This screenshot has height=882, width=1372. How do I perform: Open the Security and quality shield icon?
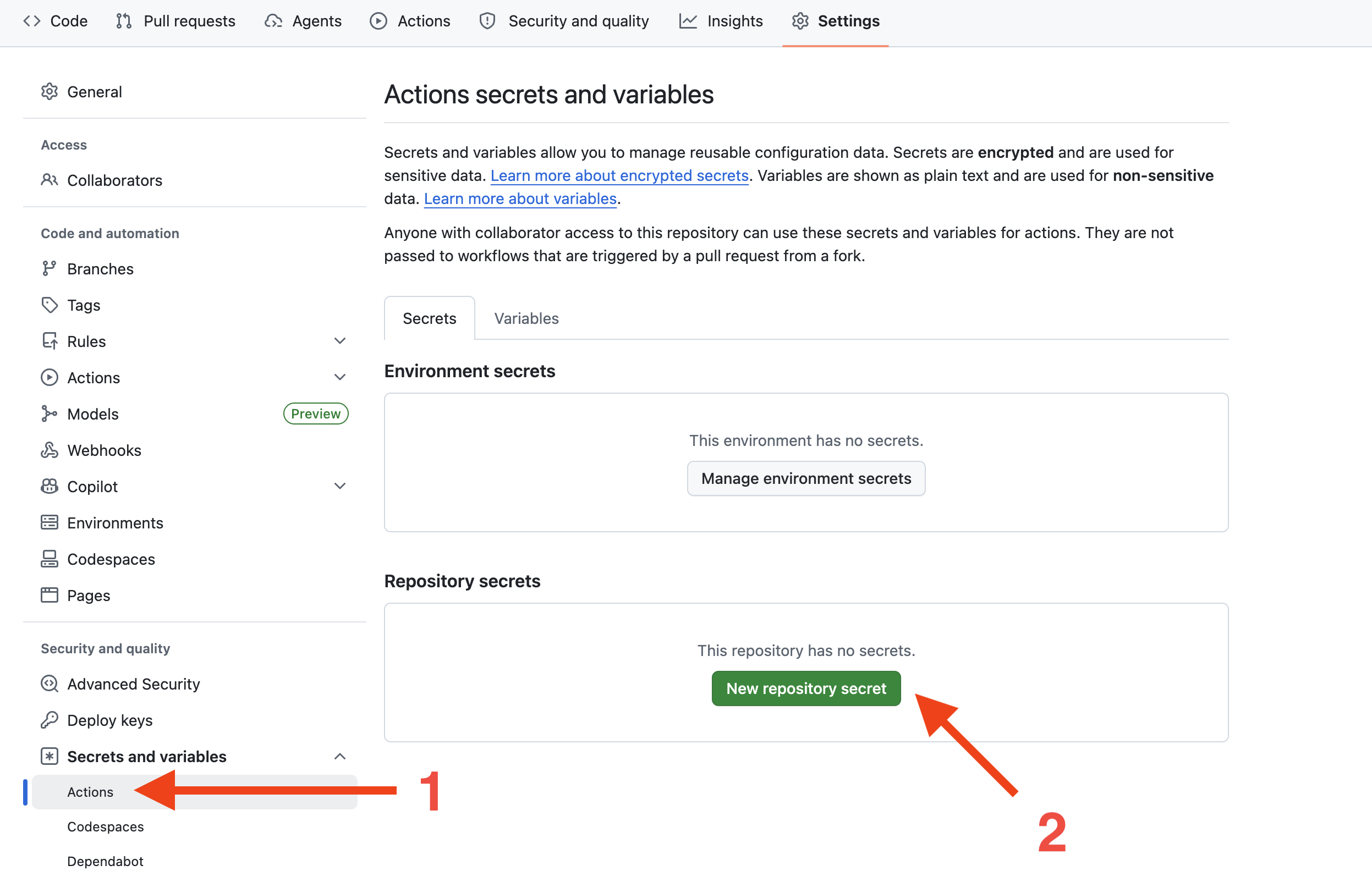[x=486, y=20]
